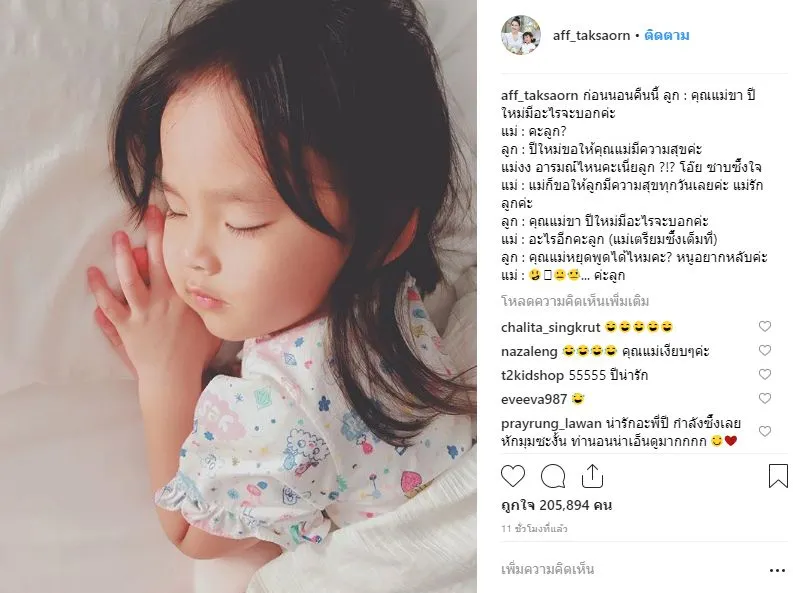Image resolution: width=793 pixels, height=593 pixels.
Task: Like prayrung_lawan's comment heart
Action: [765, 431]
